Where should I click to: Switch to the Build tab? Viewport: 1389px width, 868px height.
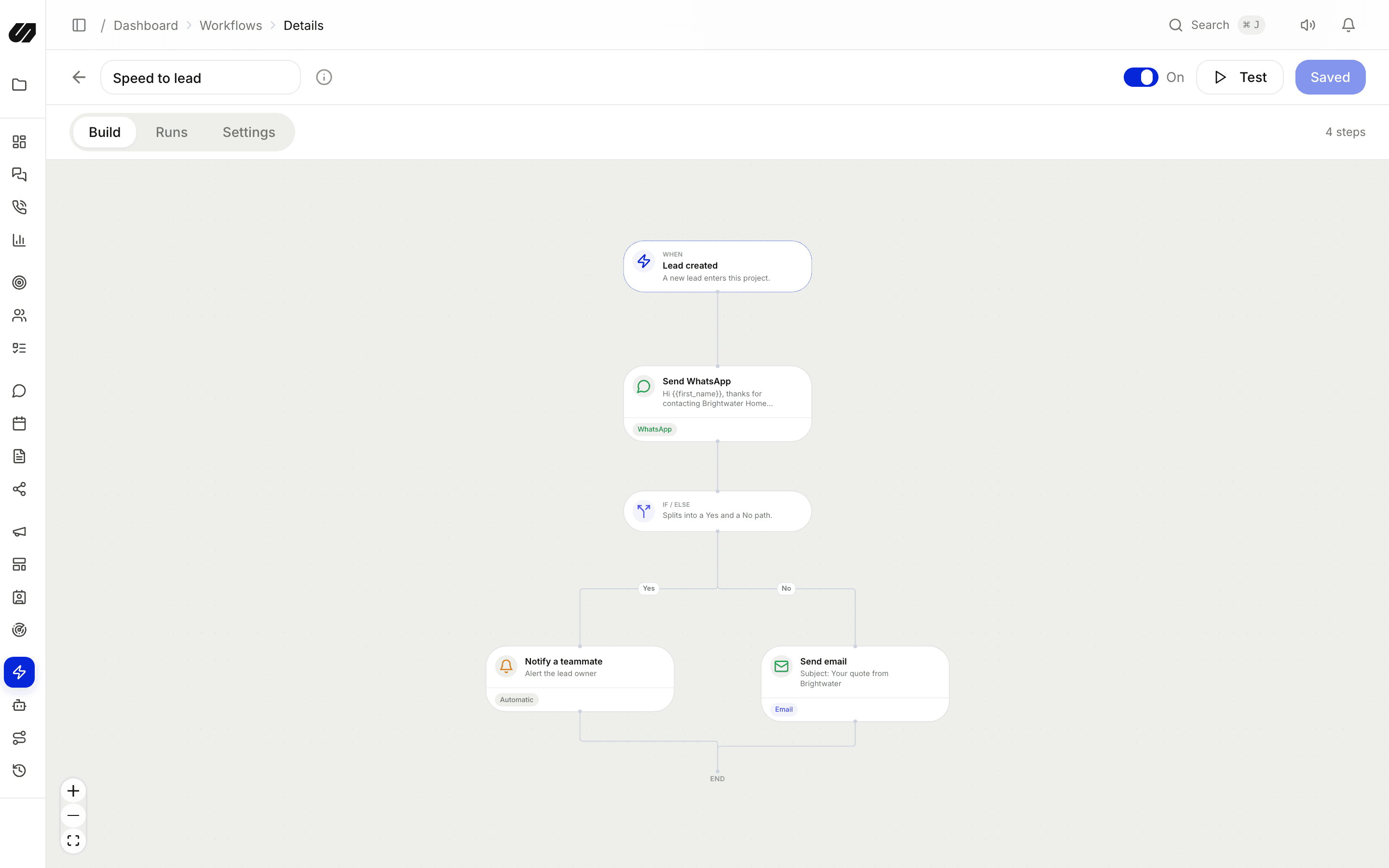105,132
